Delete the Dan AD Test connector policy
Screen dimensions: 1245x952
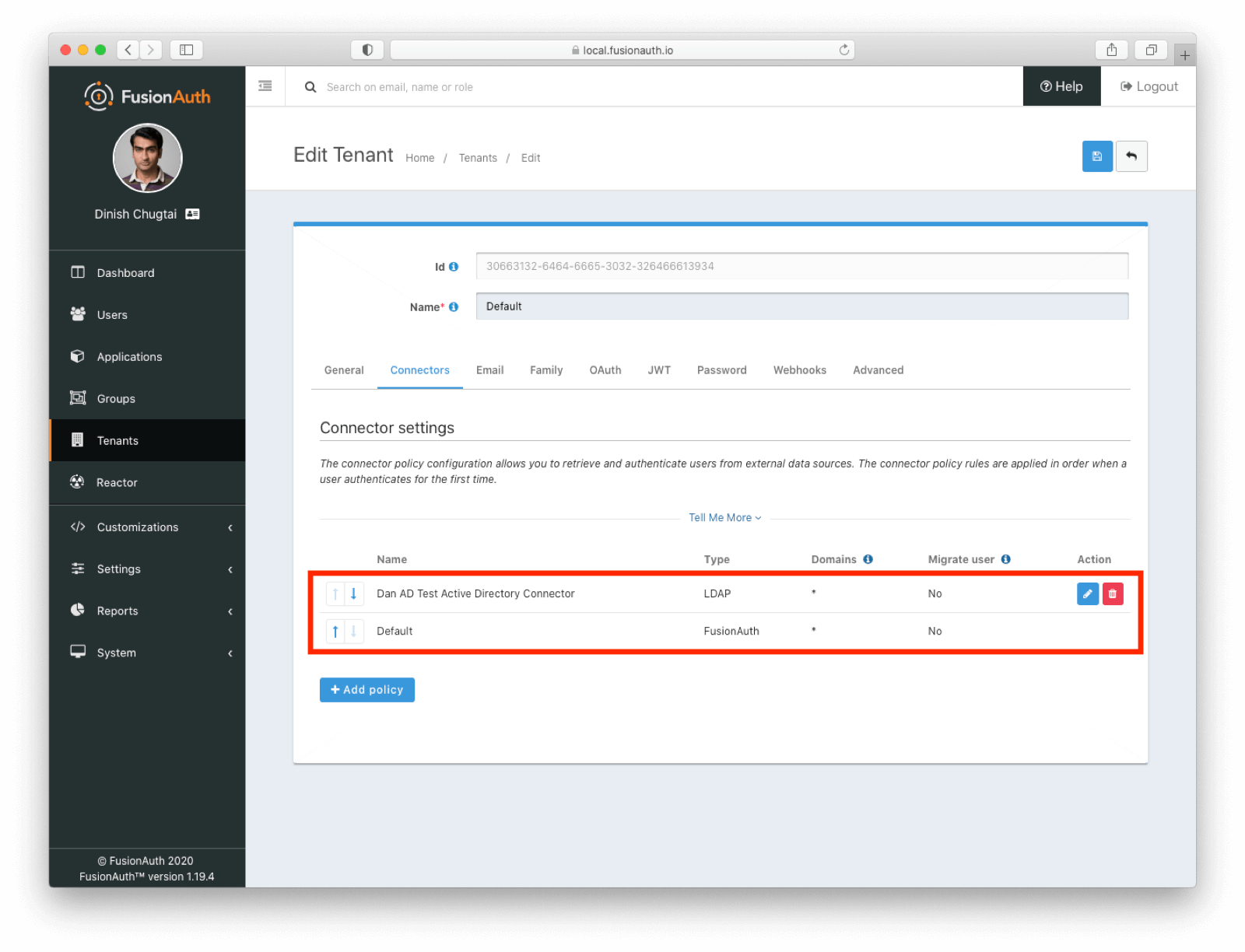(1113, 593)
